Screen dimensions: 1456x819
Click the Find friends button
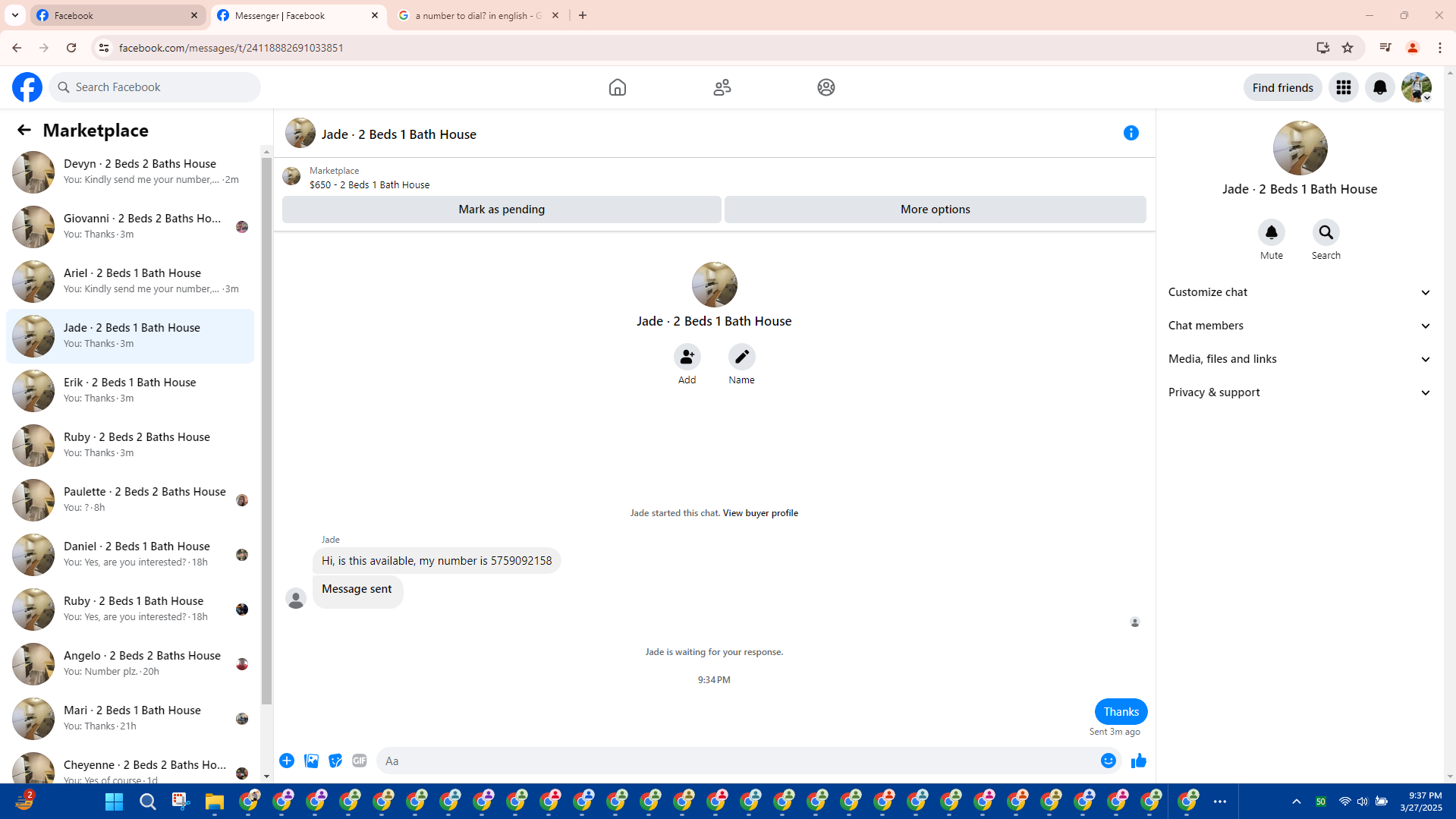[x=1283, y=87]
